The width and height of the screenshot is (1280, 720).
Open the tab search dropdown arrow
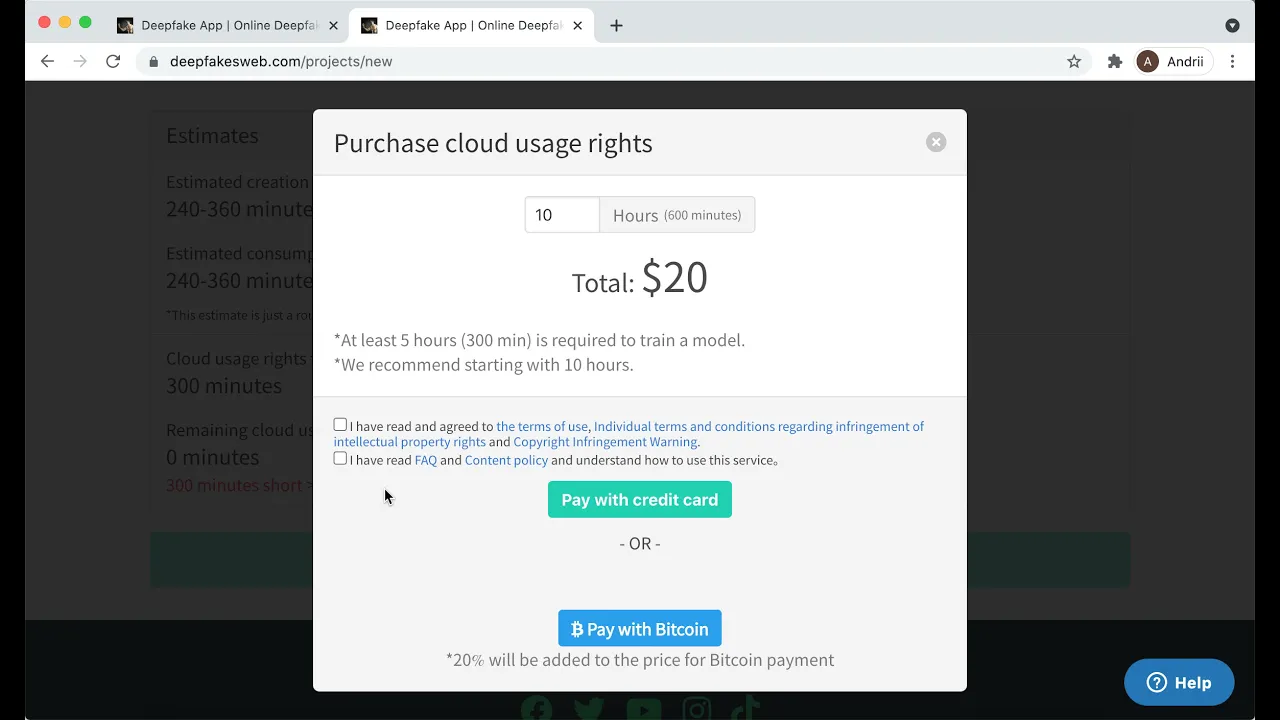click(1232, 25)
